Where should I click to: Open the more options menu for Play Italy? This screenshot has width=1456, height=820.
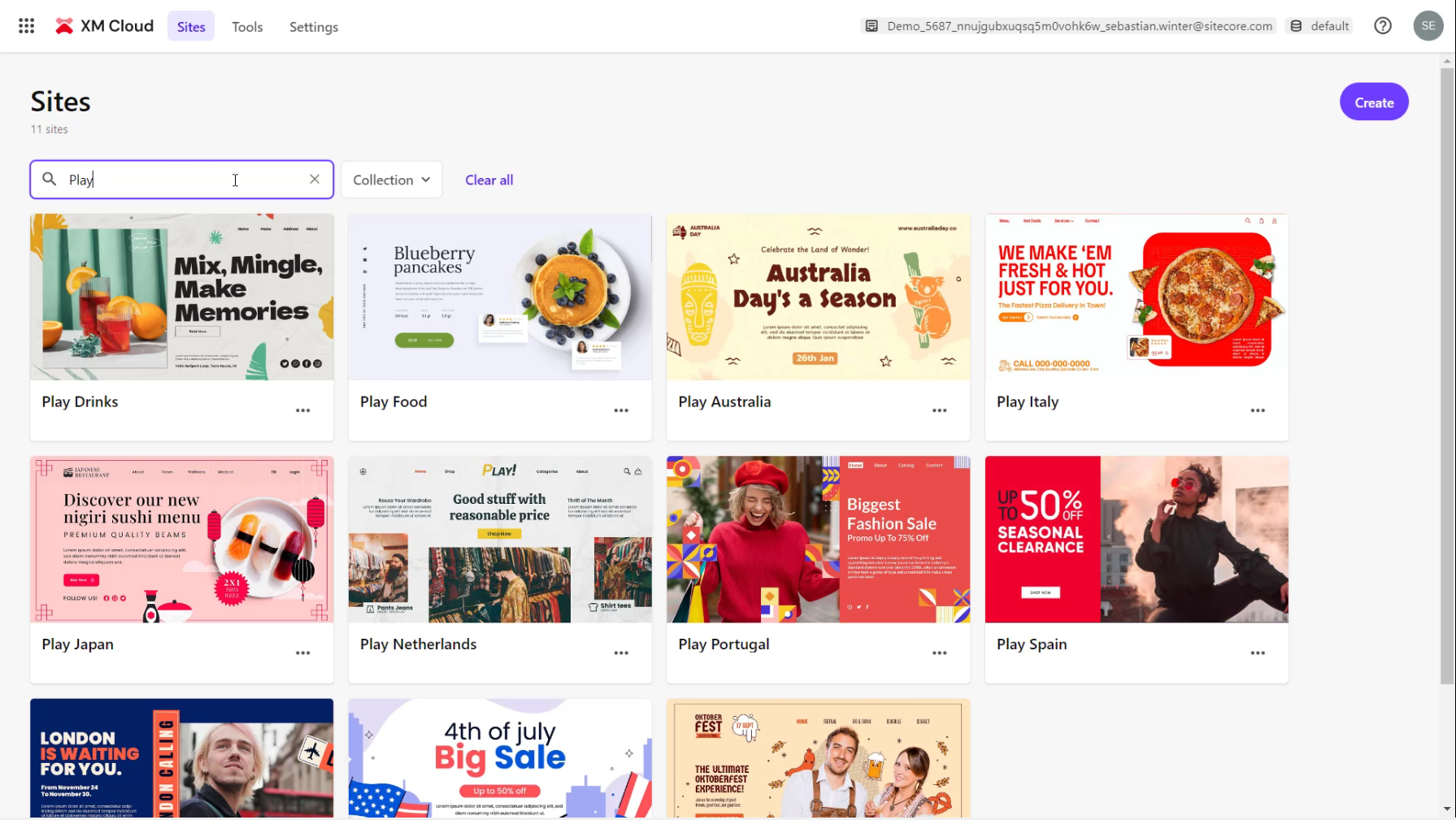[1258, 410]
